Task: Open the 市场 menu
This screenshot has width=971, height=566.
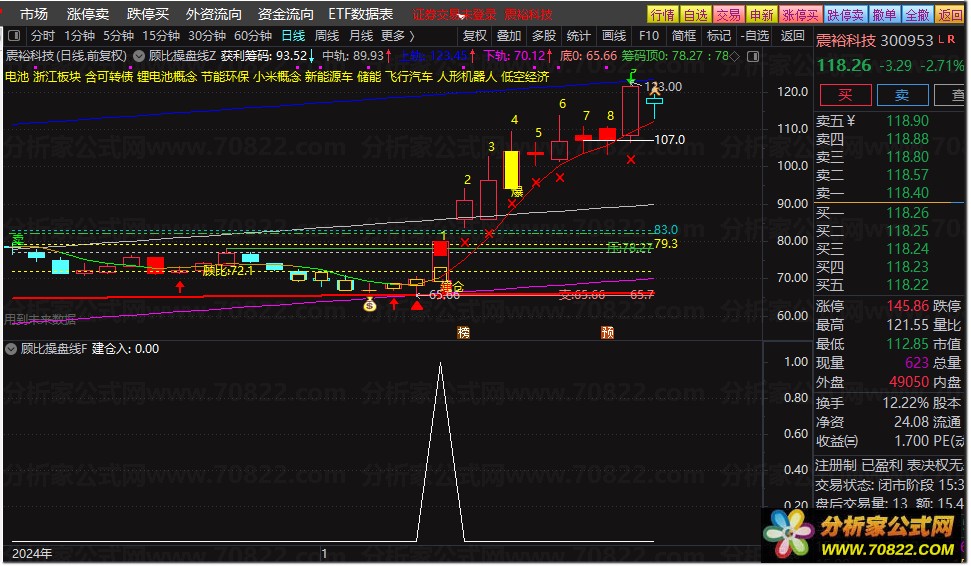Action: 33,14
